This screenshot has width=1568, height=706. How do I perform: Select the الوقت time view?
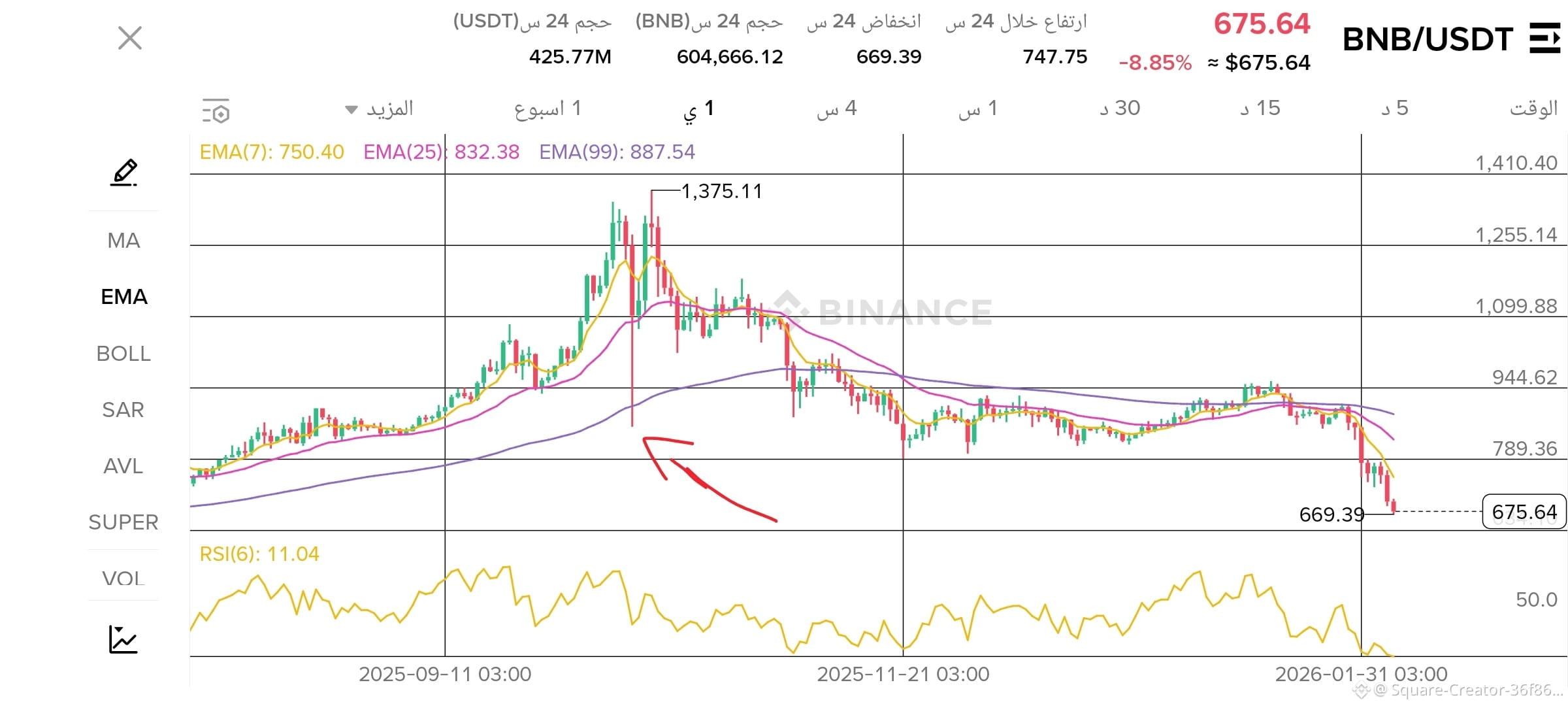tap(1533, 109)
